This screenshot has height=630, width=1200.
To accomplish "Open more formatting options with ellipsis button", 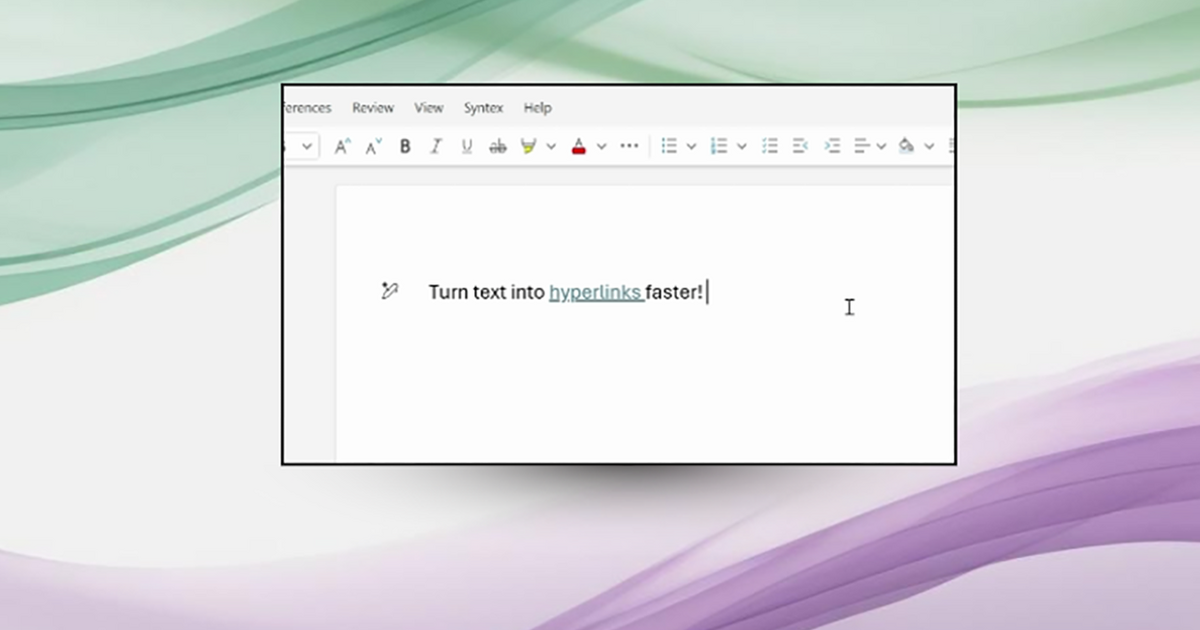I will tap(629, 146).
